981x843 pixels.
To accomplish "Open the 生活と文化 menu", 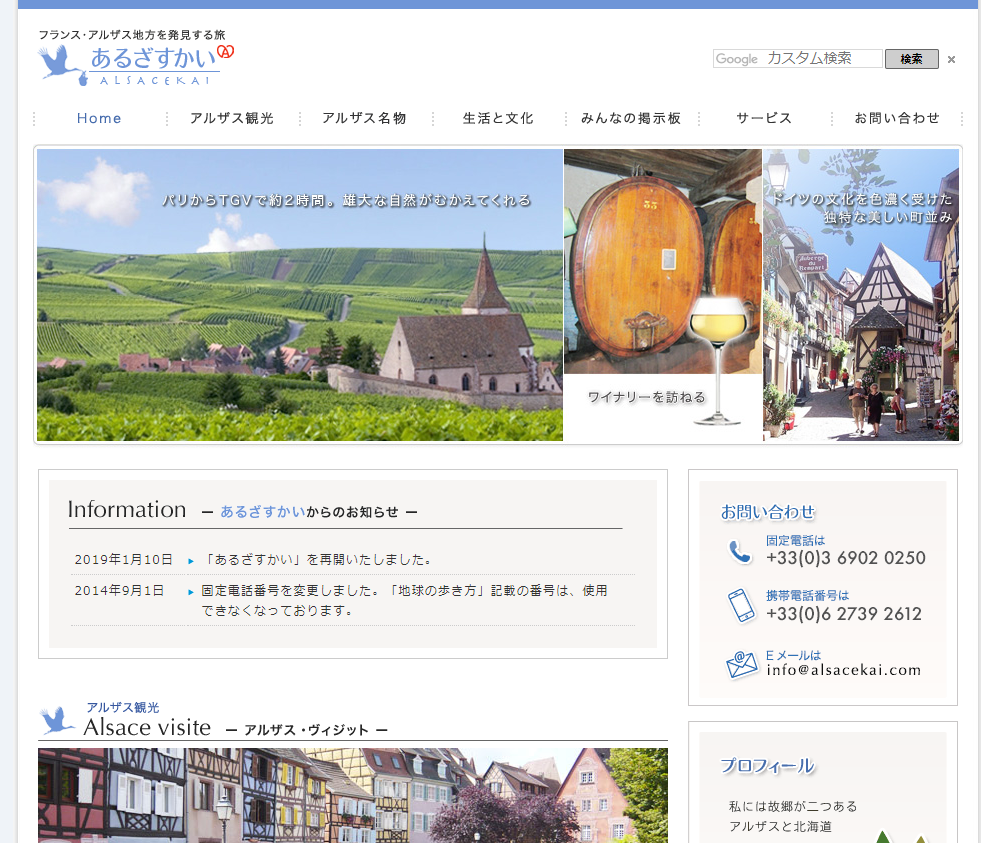I will point(498,118).
